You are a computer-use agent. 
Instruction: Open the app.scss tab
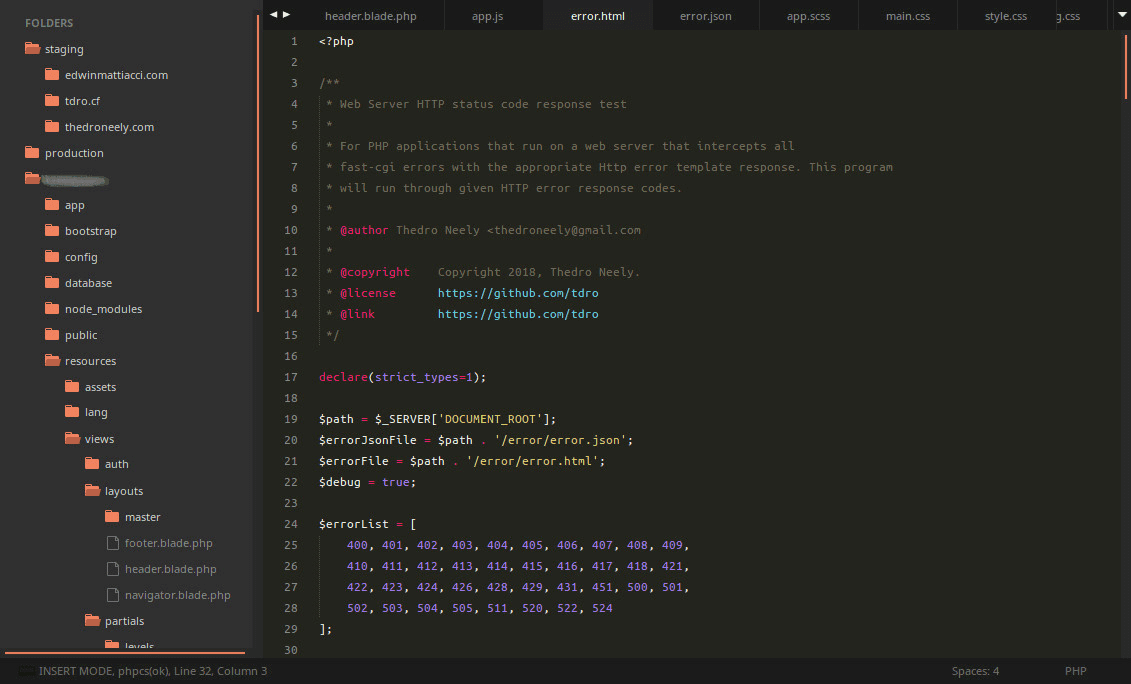(x=809, y=16)
